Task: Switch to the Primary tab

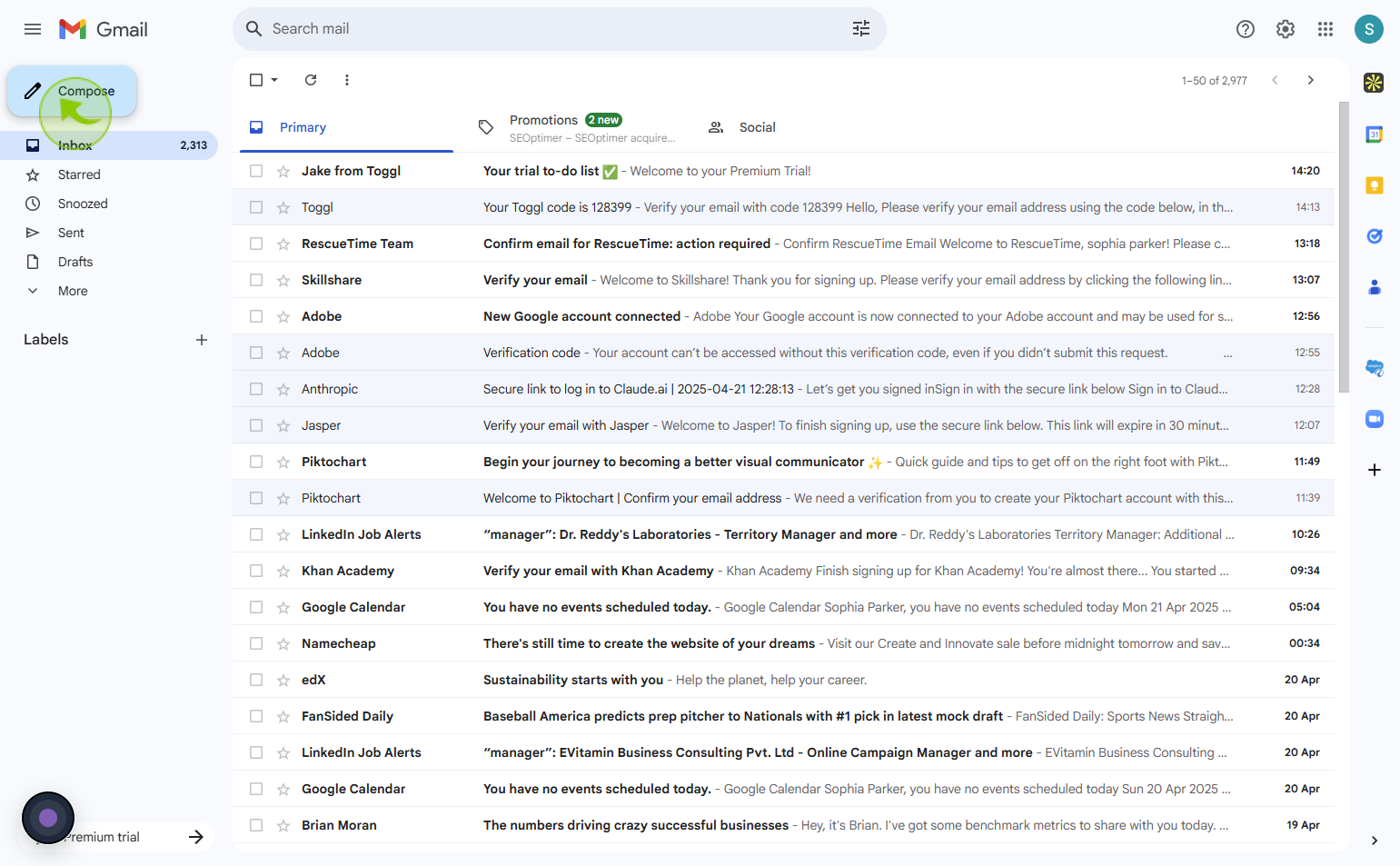Action: click(x=346, y=127)
